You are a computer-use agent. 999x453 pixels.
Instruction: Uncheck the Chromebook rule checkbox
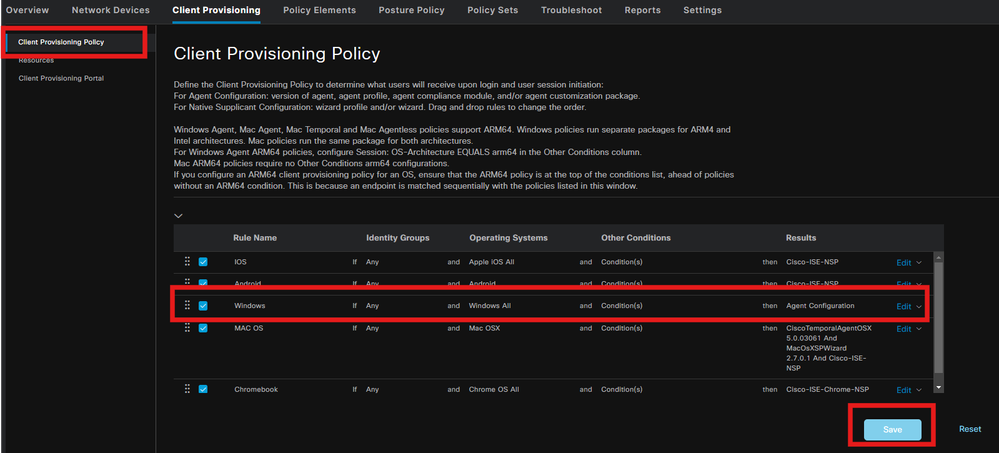[x=203, y=389]
